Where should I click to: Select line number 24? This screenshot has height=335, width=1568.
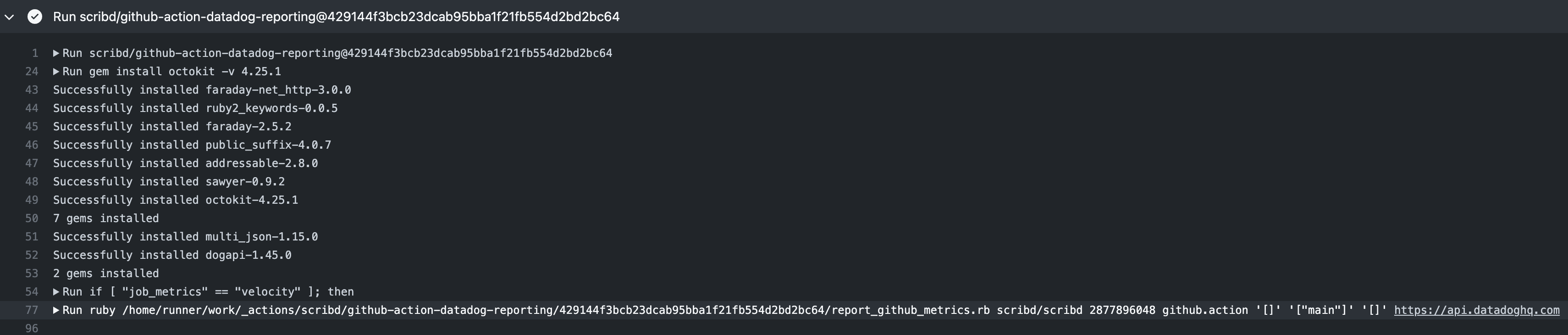[x=31, y=71]
